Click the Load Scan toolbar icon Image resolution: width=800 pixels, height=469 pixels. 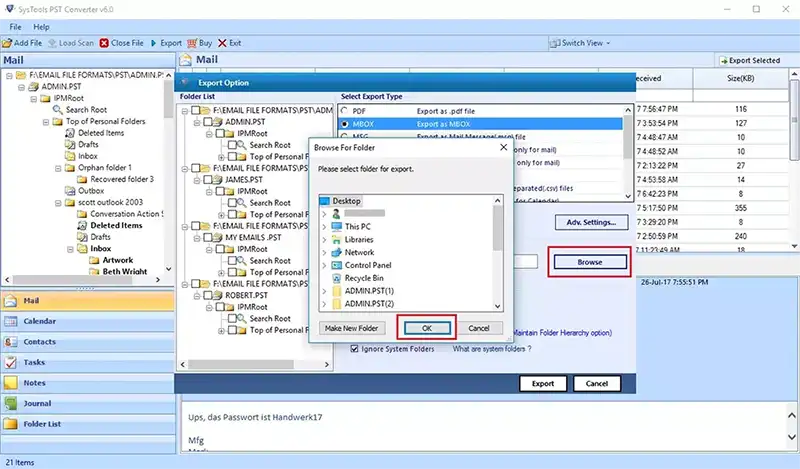[x=52, y=43]
